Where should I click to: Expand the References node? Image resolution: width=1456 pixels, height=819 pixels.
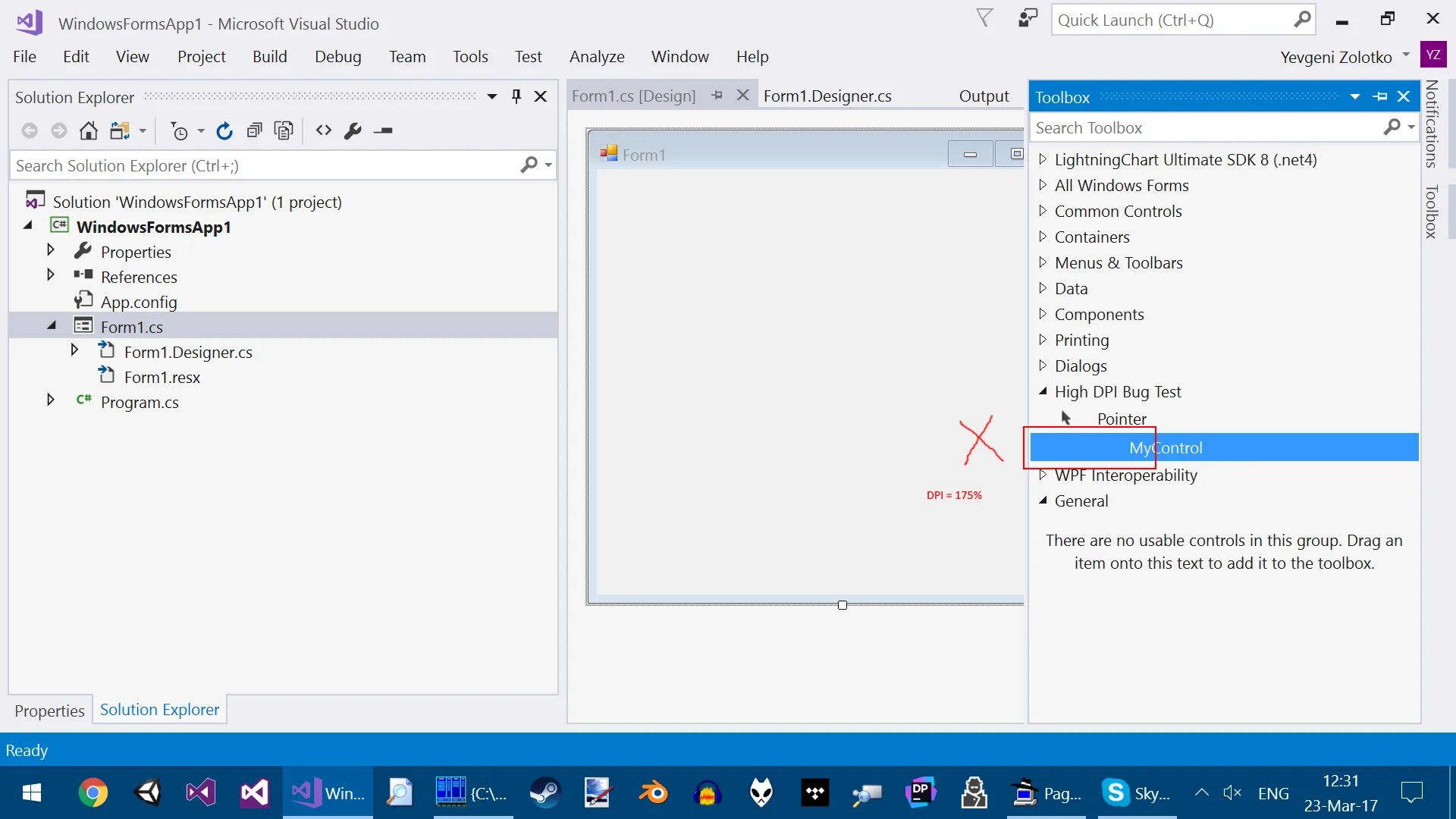click(51, 275)
